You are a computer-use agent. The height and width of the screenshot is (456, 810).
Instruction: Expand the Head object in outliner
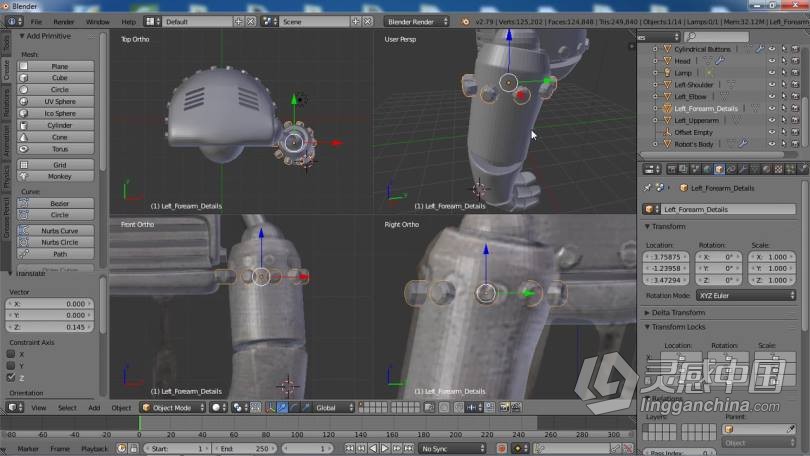click(655, 61)
